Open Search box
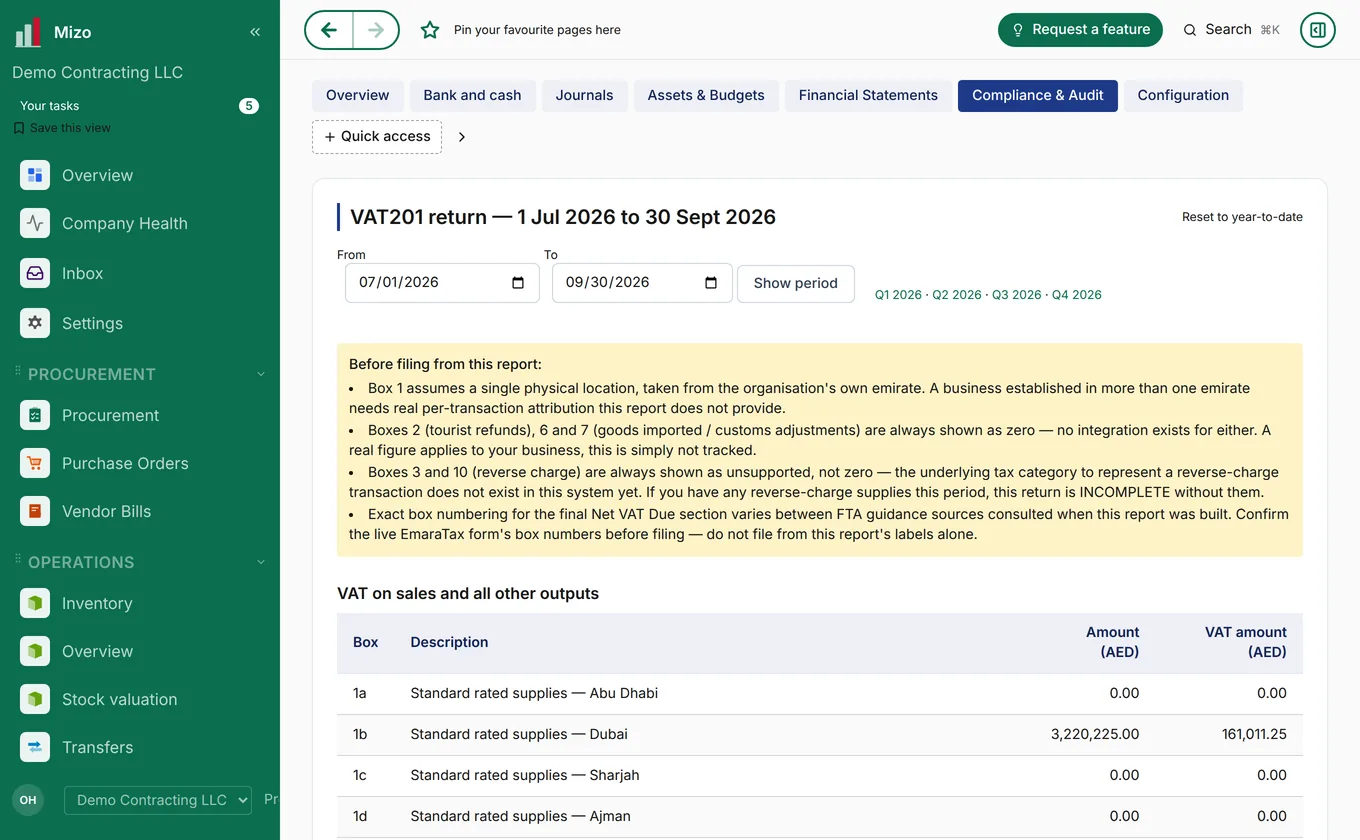Viewport: 1360px width, 840px height. coord(1232,30)
